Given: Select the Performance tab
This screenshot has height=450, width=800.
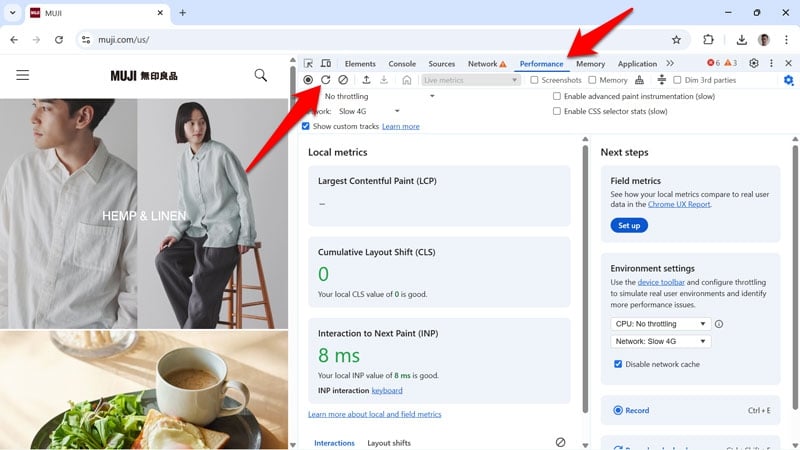Looking at the screenshot, I should tap(541, 64).
